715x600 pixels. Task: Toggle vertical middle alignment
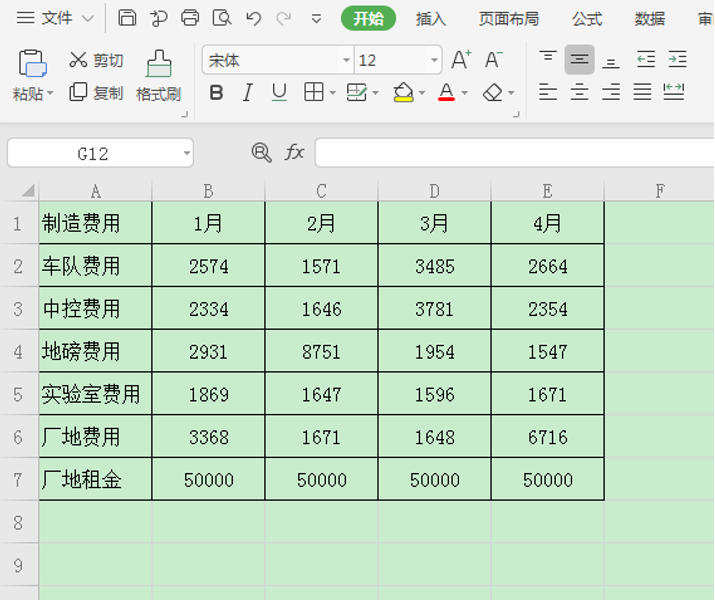point(579,59)
